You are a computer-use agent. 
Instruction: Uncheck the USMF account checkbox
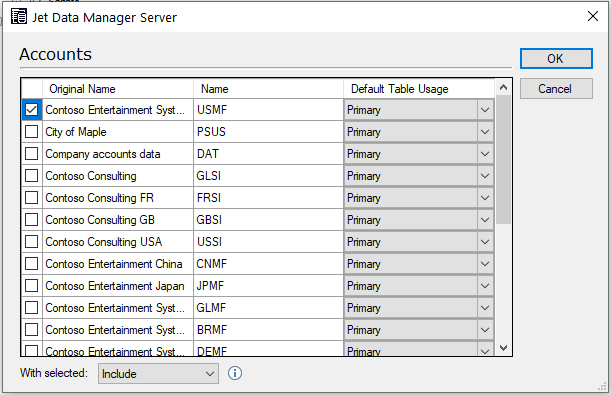tap(32, 110)
